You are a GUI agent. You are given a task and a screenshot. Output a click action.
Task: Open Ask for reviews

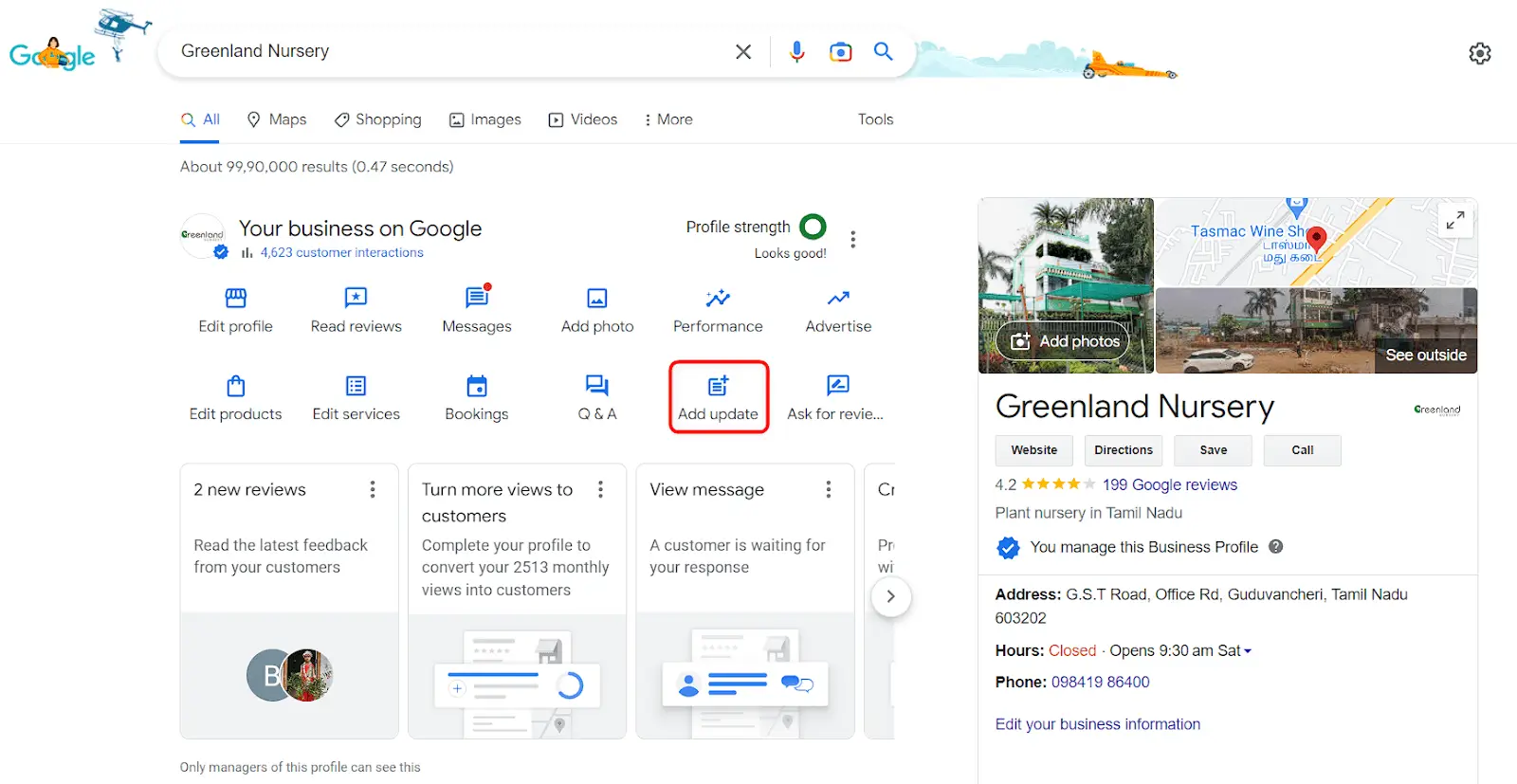[835, 399]
